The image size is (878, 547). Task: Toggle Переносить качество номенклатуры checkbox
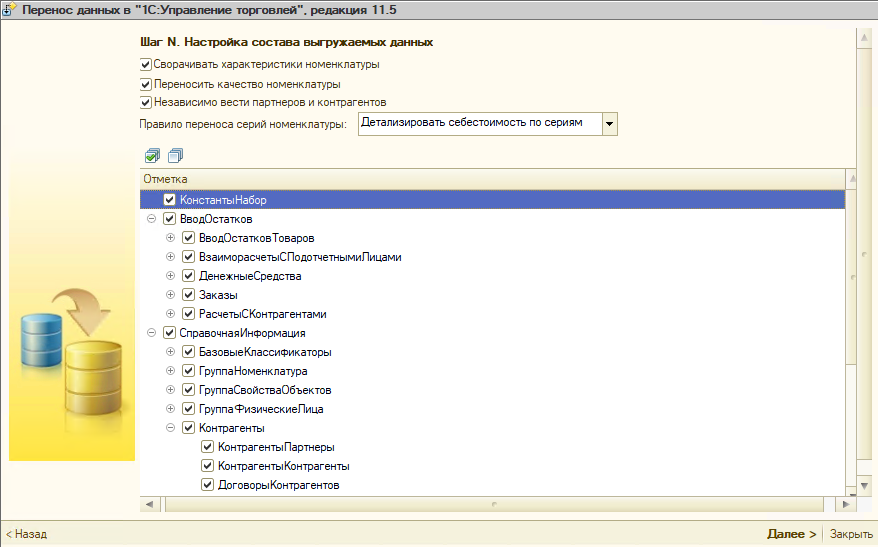[x=146, y=85]
